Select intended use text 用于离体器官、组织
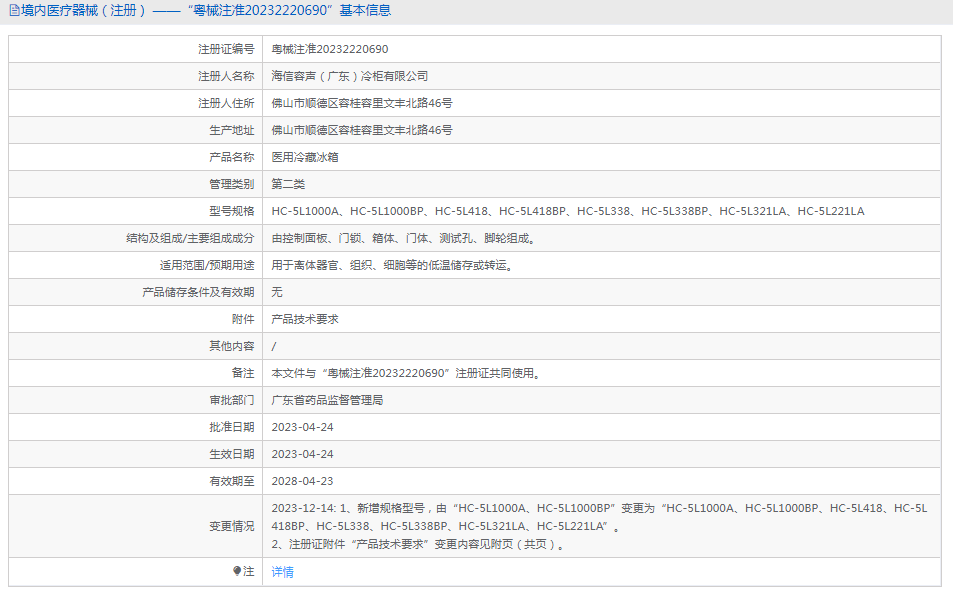The height and width of the screenshot is (595, 953). [392, 265]
